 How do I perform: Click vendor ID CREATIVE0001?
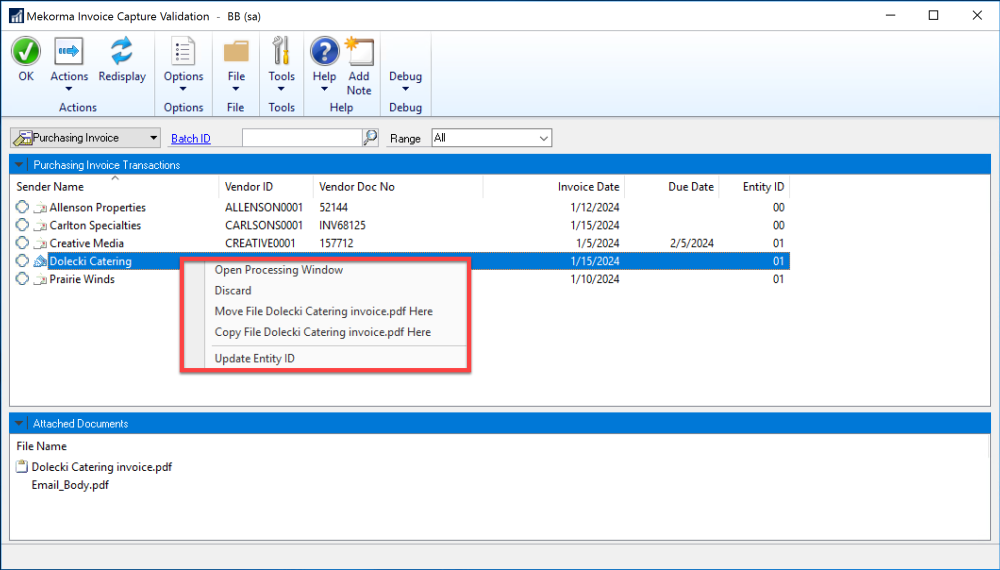click(260, 243)
